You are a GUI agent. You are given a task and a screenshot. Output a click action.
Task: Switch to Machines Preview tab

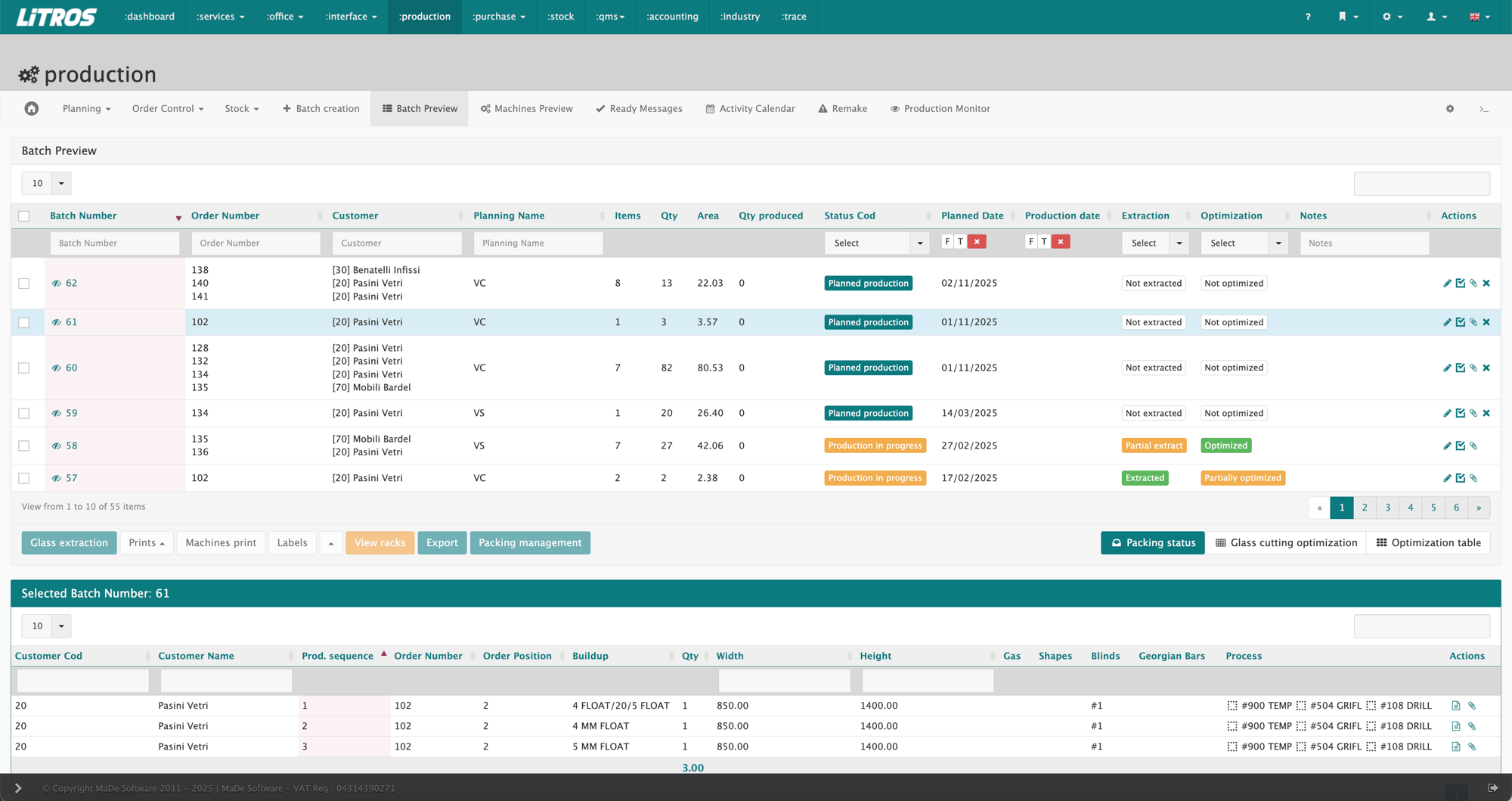pos(527,108)
